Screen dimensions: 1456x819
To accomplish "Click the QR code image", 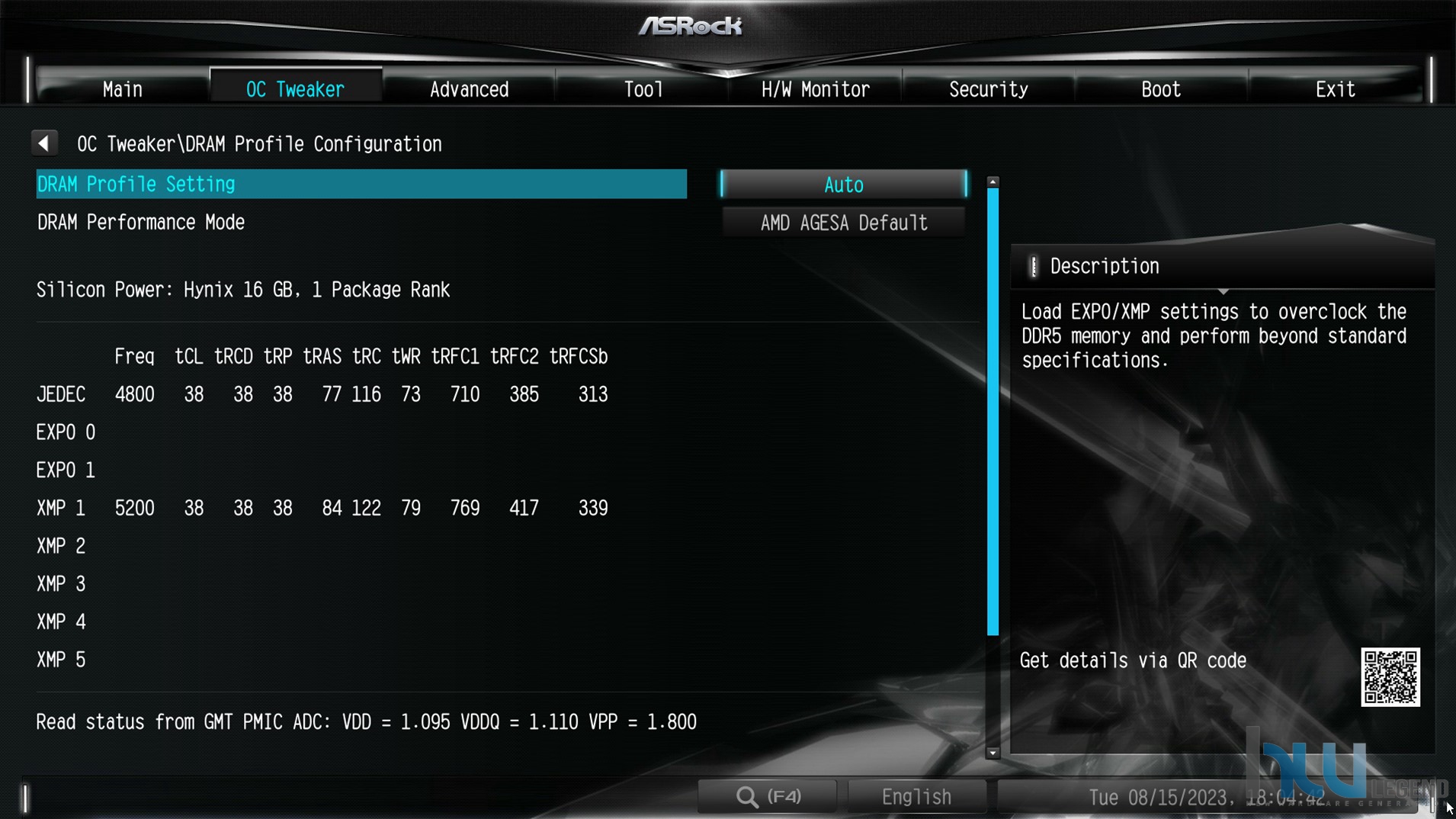I will tap(1390, 677).
